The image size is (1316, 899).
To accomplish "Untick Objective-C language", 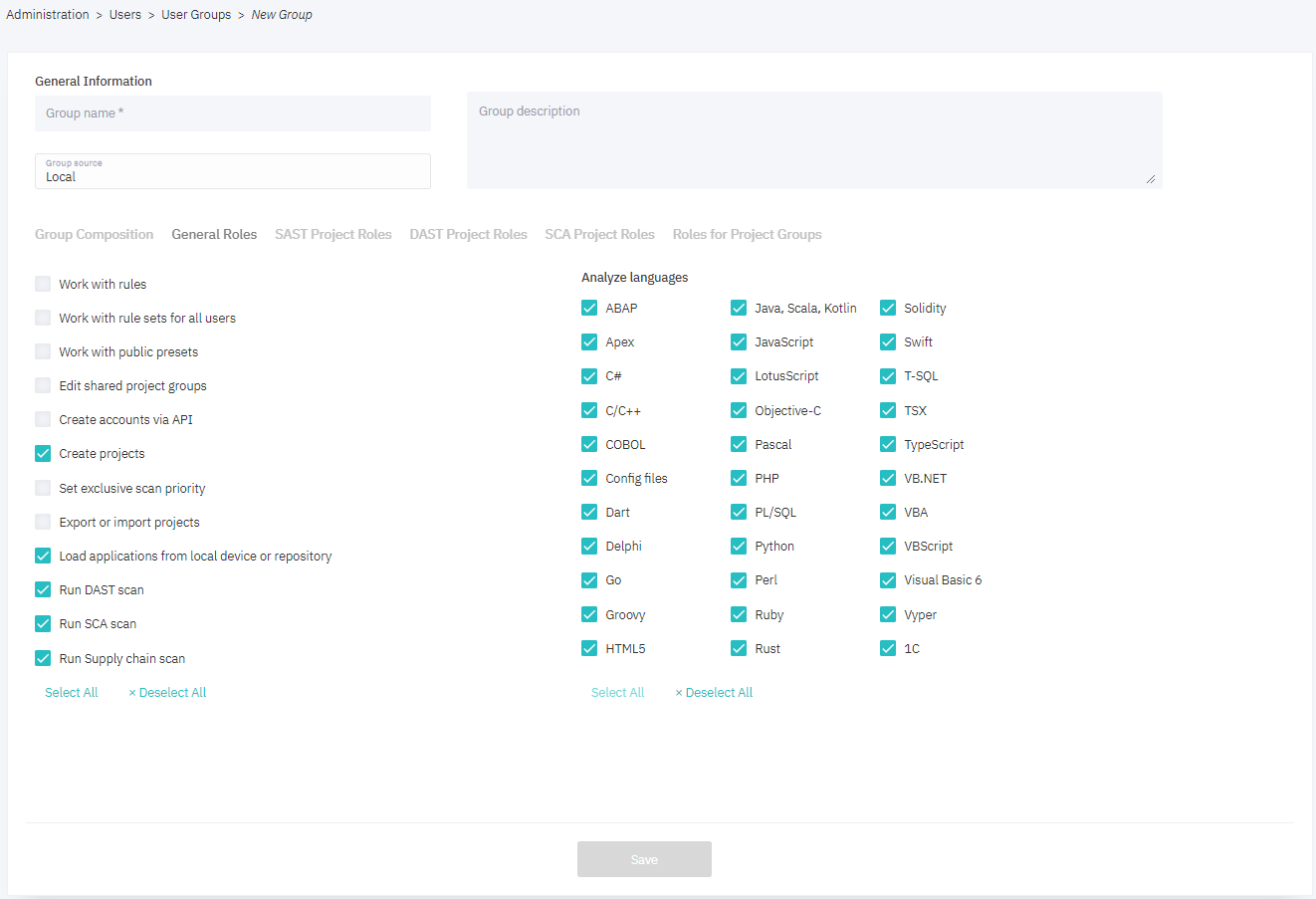I will click(739, 410).
